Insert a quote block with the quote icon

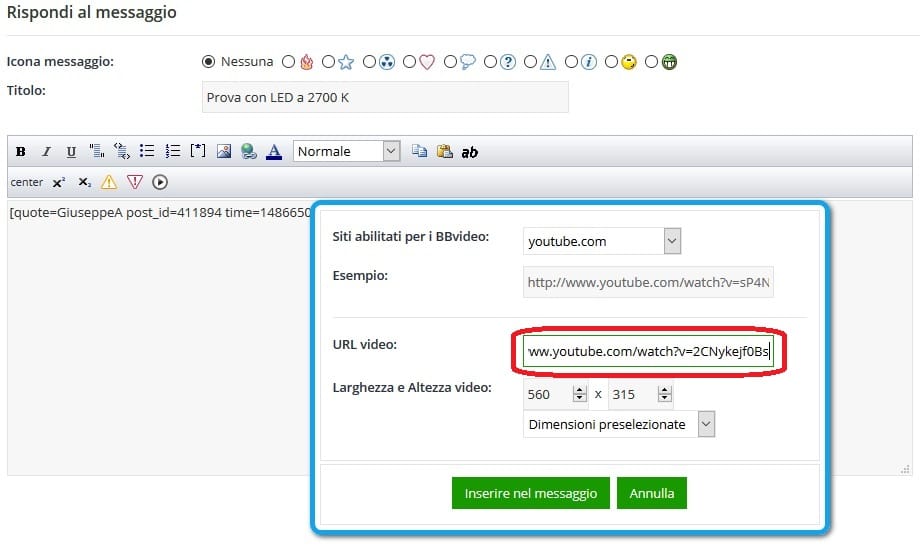tap(96, 151)
